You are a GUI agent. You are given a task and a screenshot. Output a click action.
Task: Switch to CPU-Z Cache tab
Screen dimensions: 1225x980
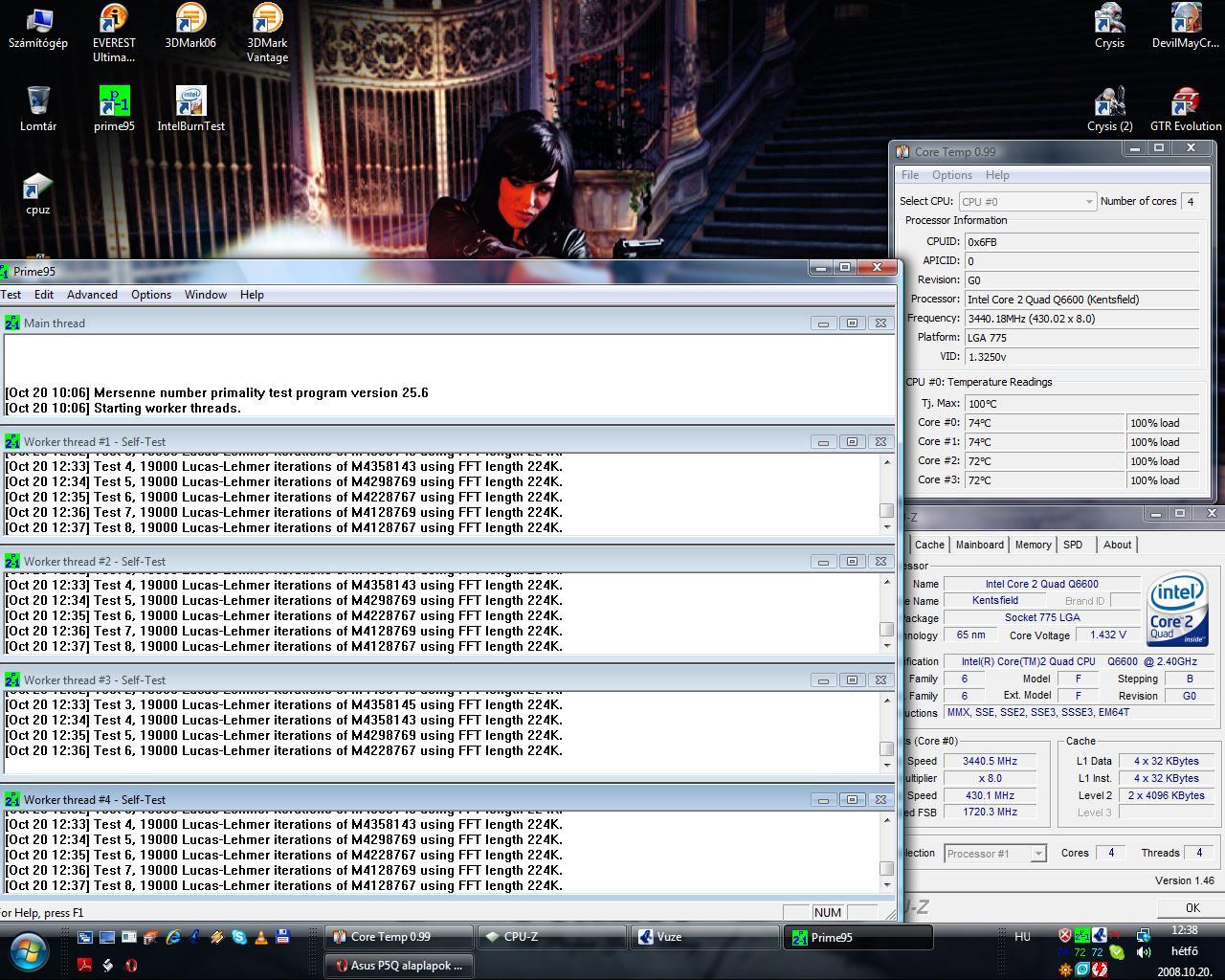pos(929,545)
